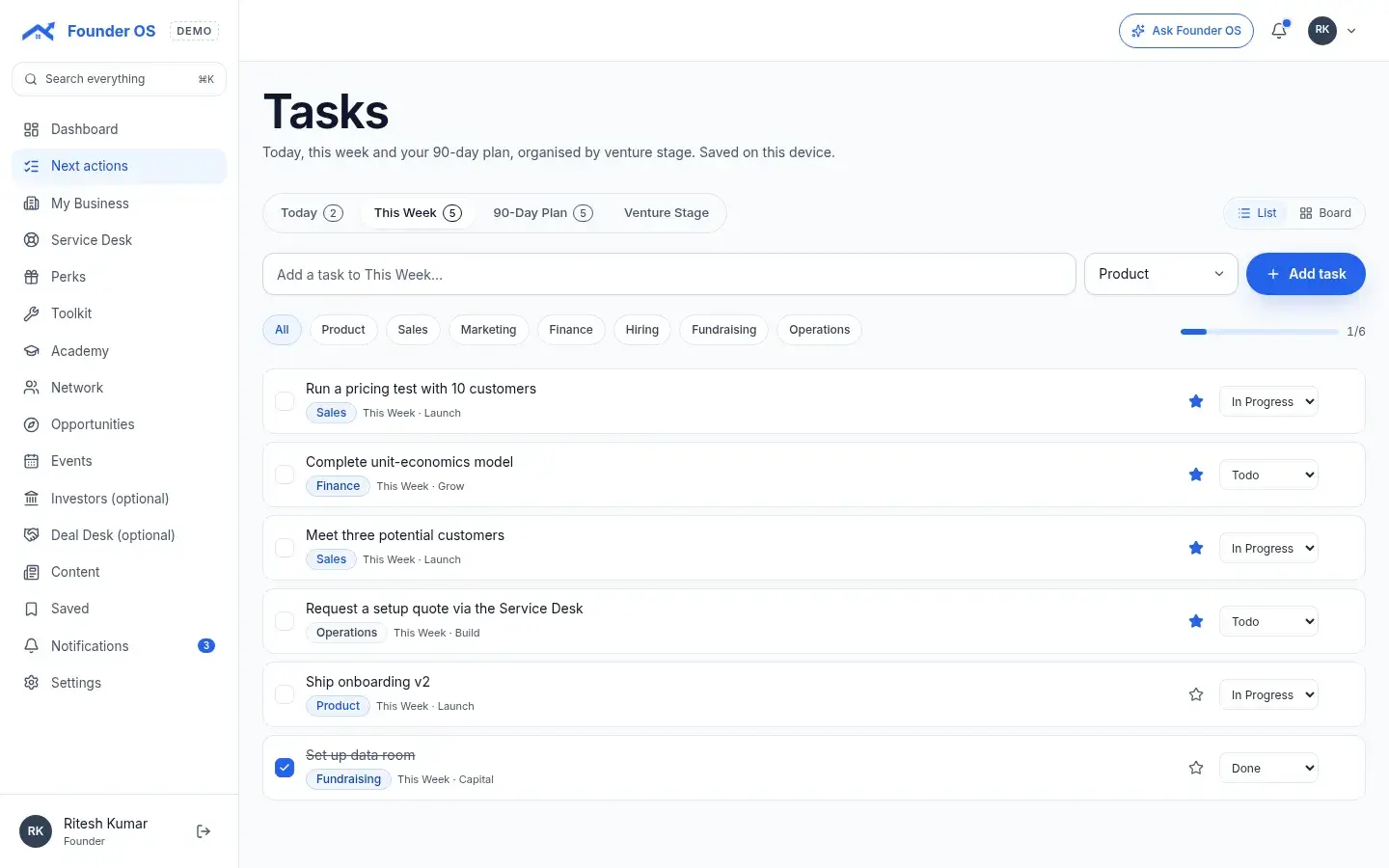Click the 'Add a task to This Week' field
Image resolution: width=1389 pixels, height=868 pixels.
[x=669, y=275]
